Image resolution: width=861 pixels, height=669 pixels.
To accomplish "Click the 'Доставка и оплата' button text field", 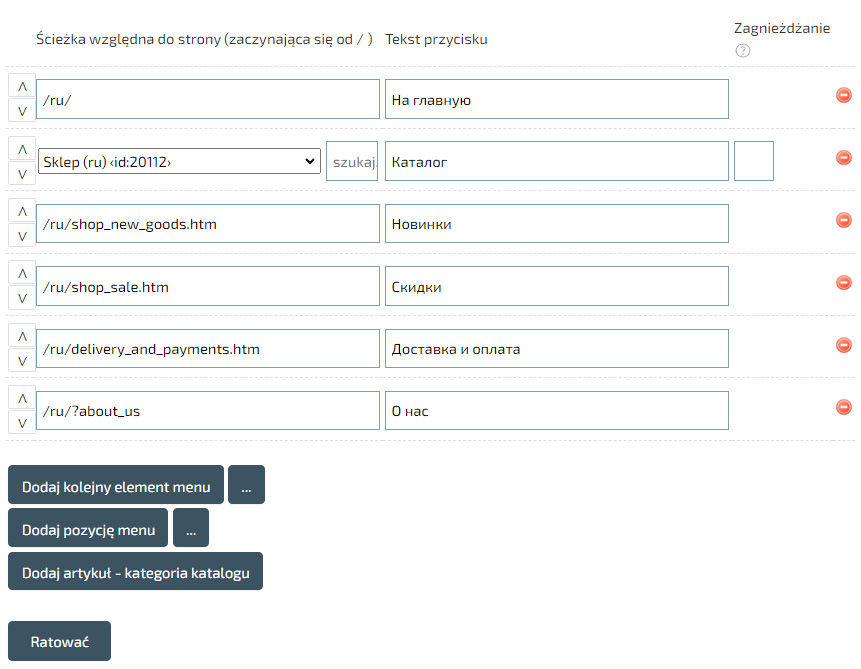I will 556,349.
